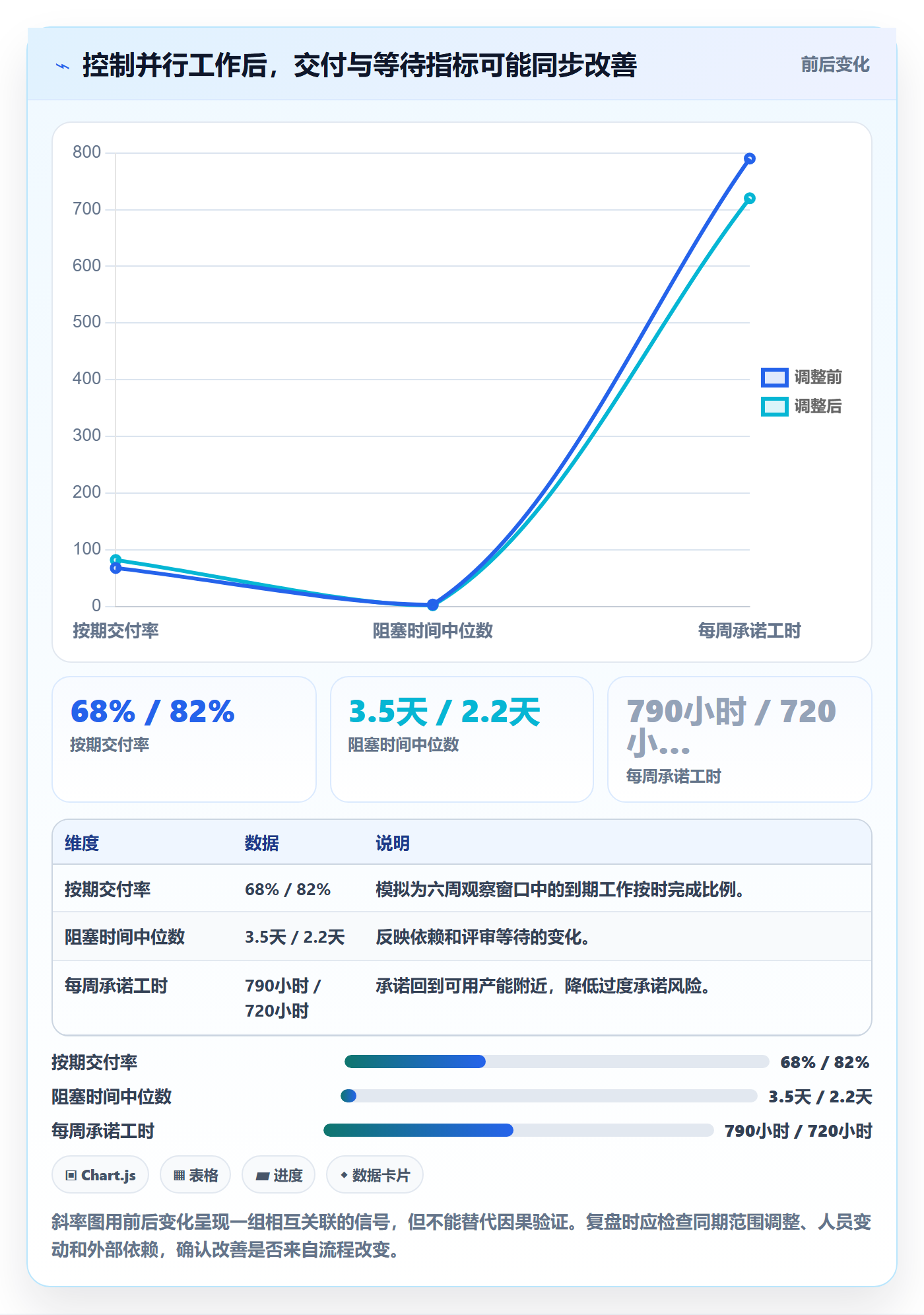The width and height of the screenshot is (924, 1315).
Task: Click the description 承诺回到可用产能附近，降低过度承诺风险。
Action: (x=543, y=986)
